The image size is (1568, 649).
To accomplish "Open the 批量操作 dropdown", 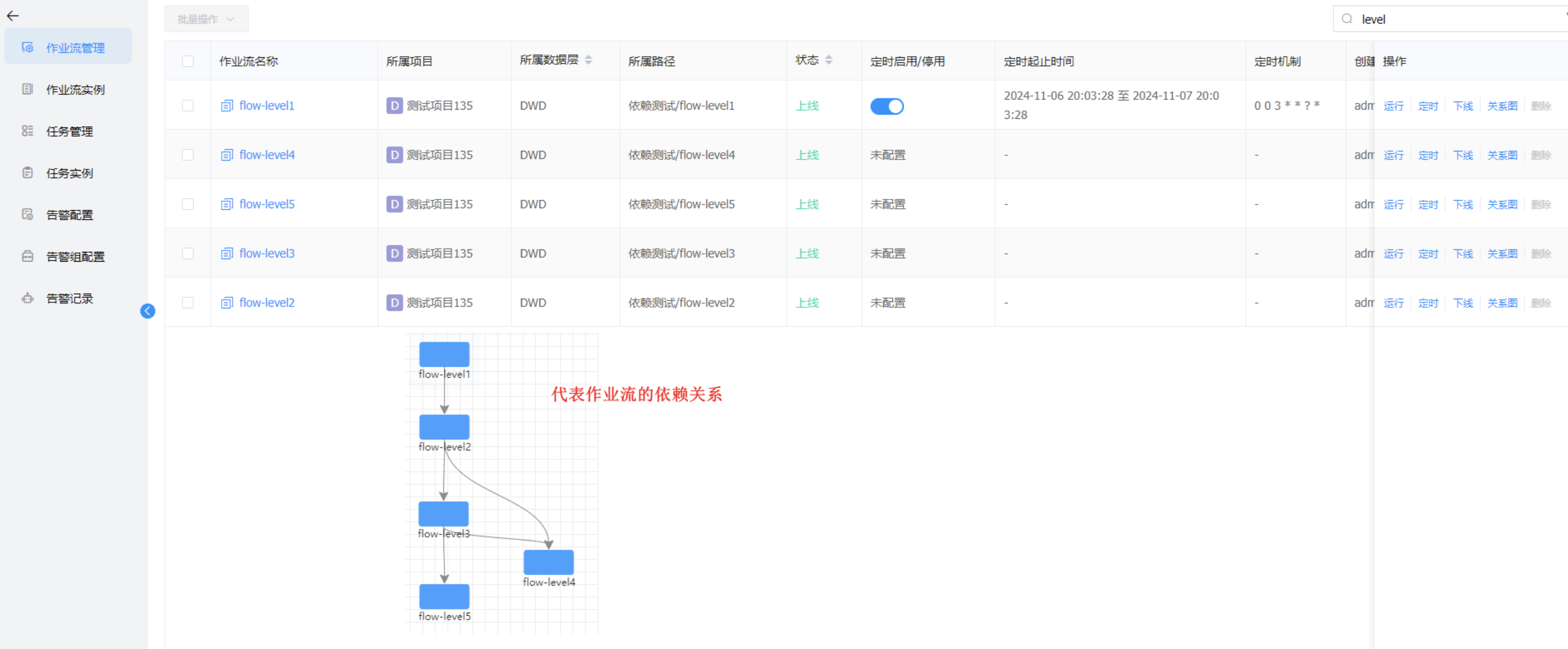I will [x=206, y=19].
